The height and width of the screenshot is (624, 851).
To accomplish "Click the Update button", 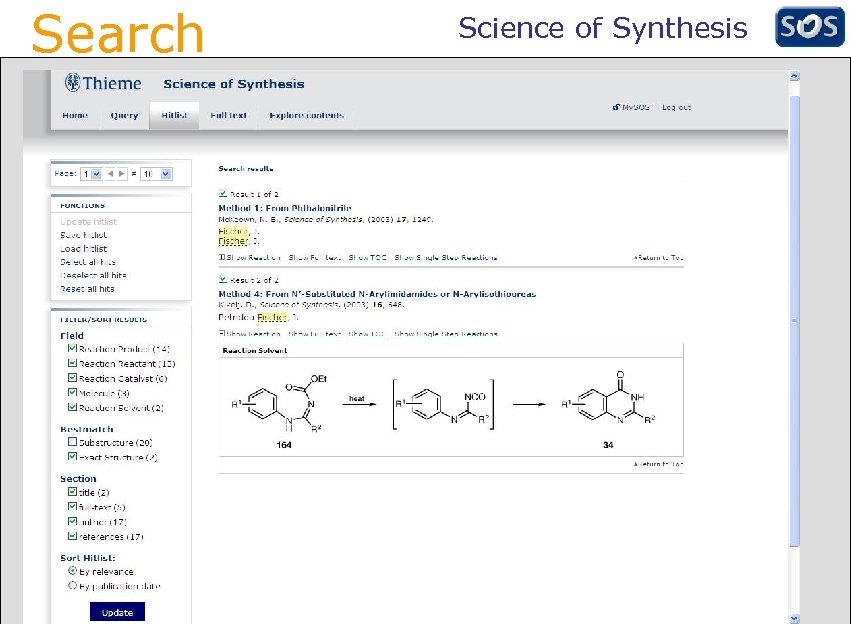I will pyautogui.click(x=117, y=612).
